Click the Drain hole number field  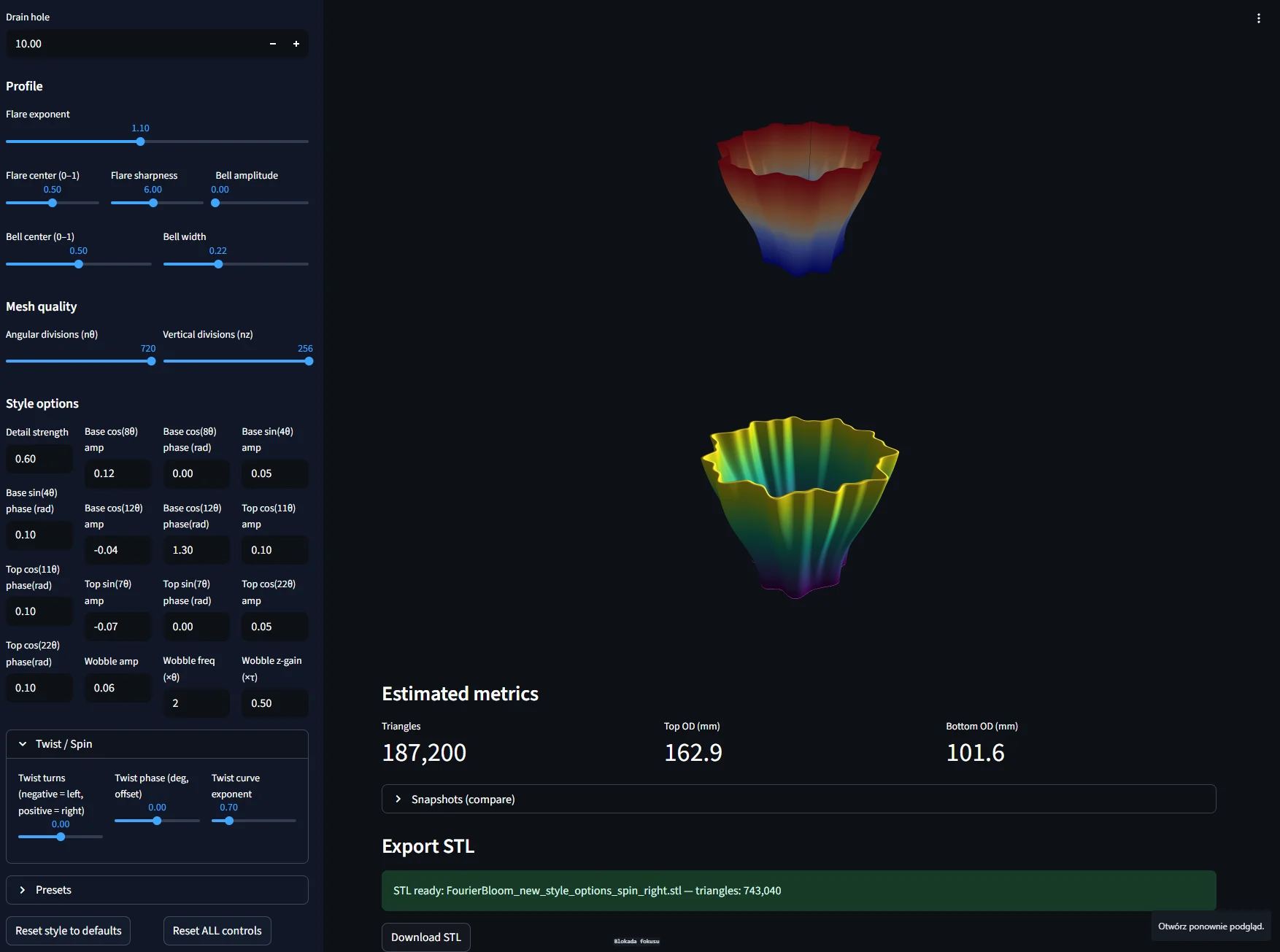pos(134,44)
